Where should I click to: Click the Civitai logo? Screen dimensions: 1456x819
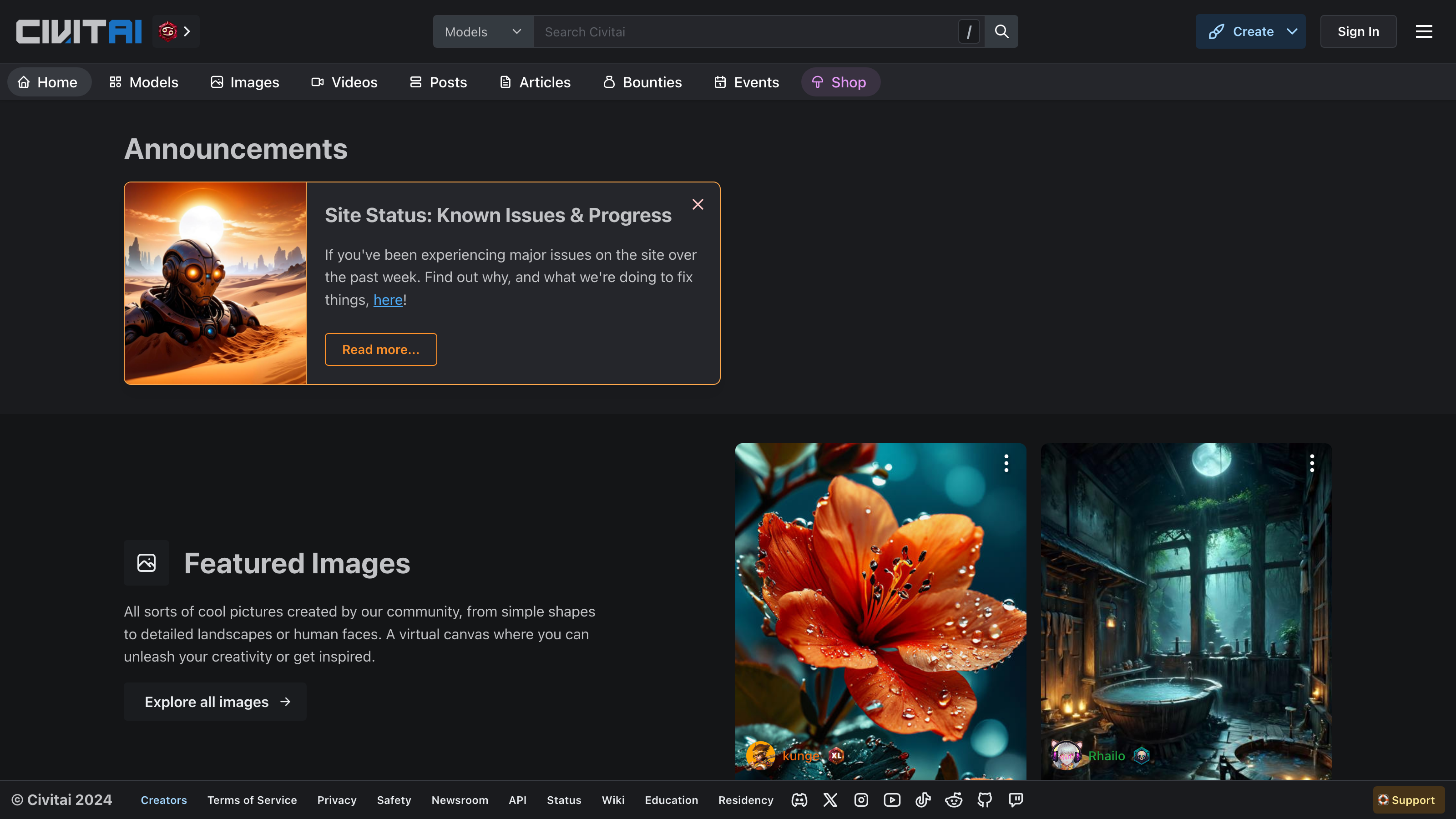coord(79,32)
